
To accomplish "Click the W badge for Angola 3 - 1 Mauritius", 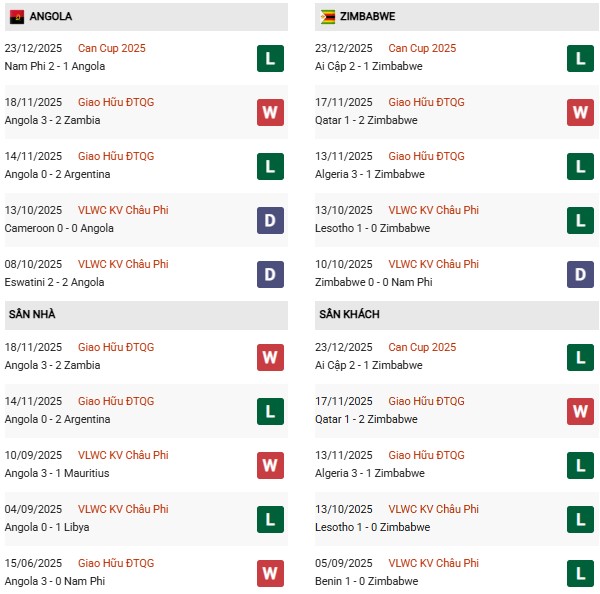I will click(x=269, y=465).
